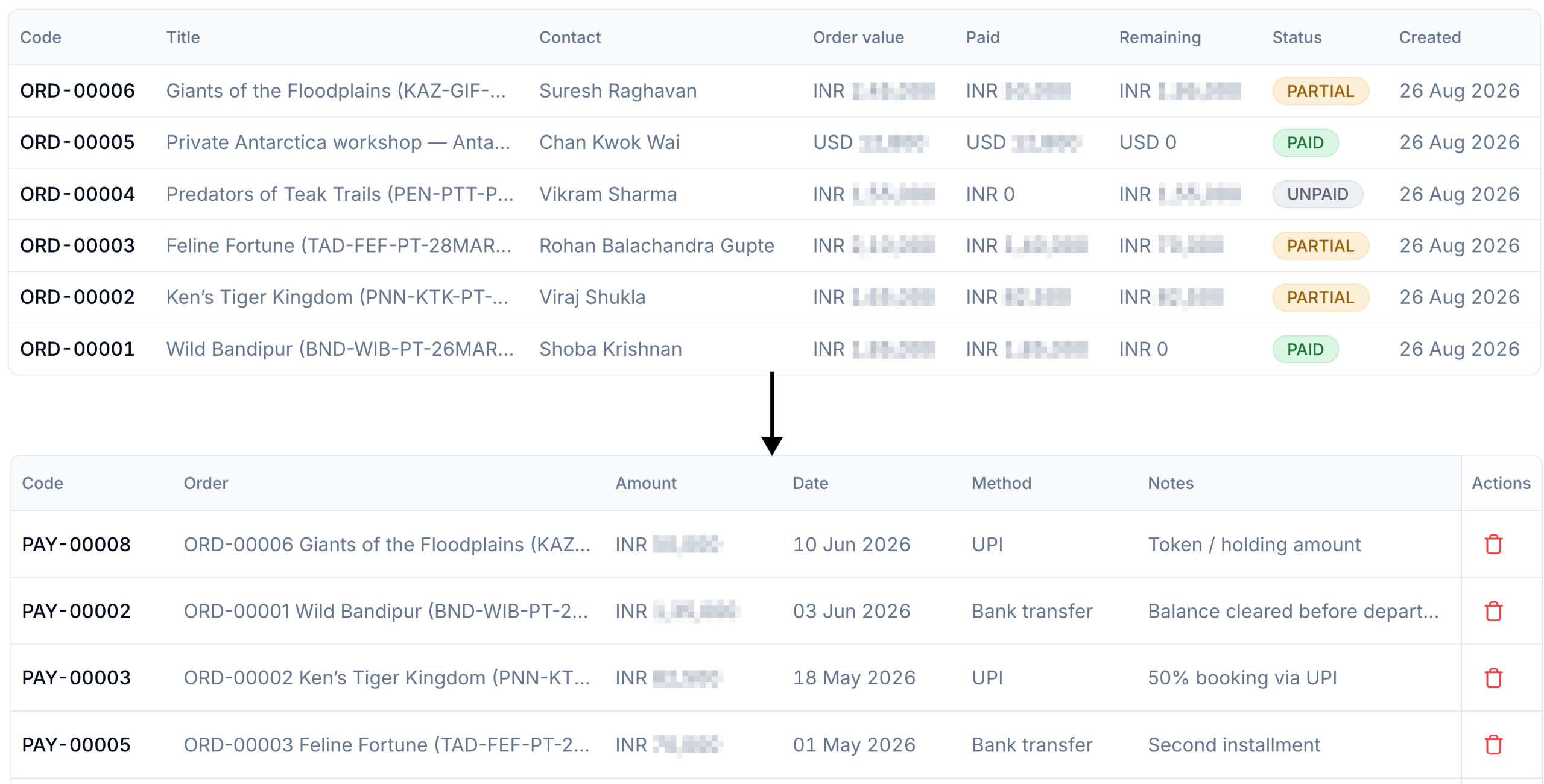Open ORD-00006 Giants of the Floodplains payment link
The height and width of the screenshot is (784, 1544).
387,545
